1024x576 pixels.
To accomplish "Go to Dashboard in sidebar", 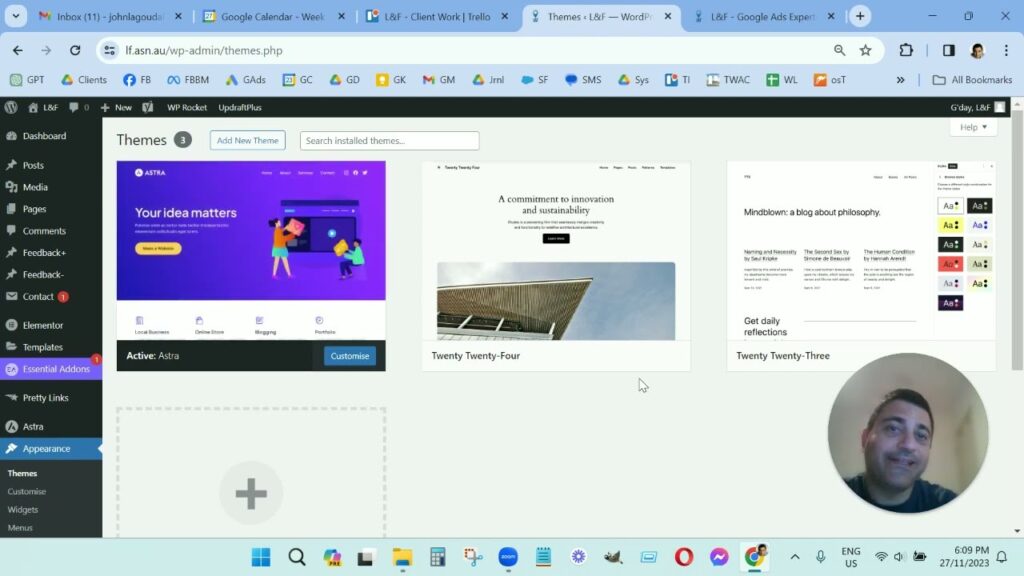I will coord(44,136).
